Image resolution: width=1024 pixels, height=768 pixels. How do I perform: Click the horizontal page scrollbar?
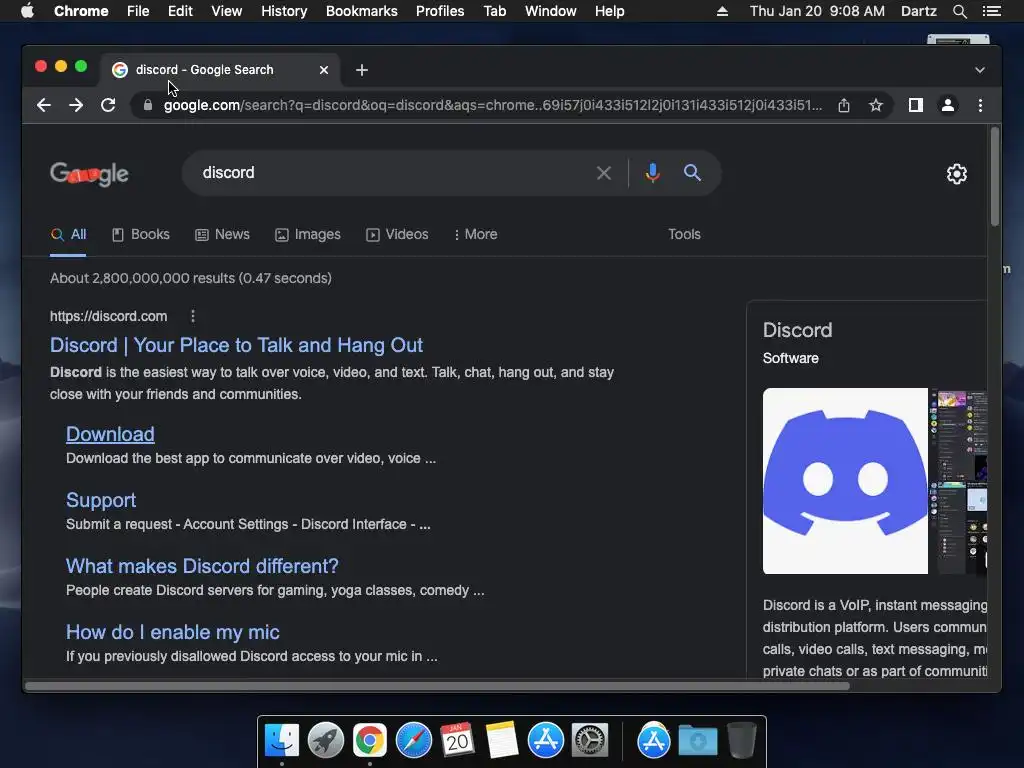point(437,686)
